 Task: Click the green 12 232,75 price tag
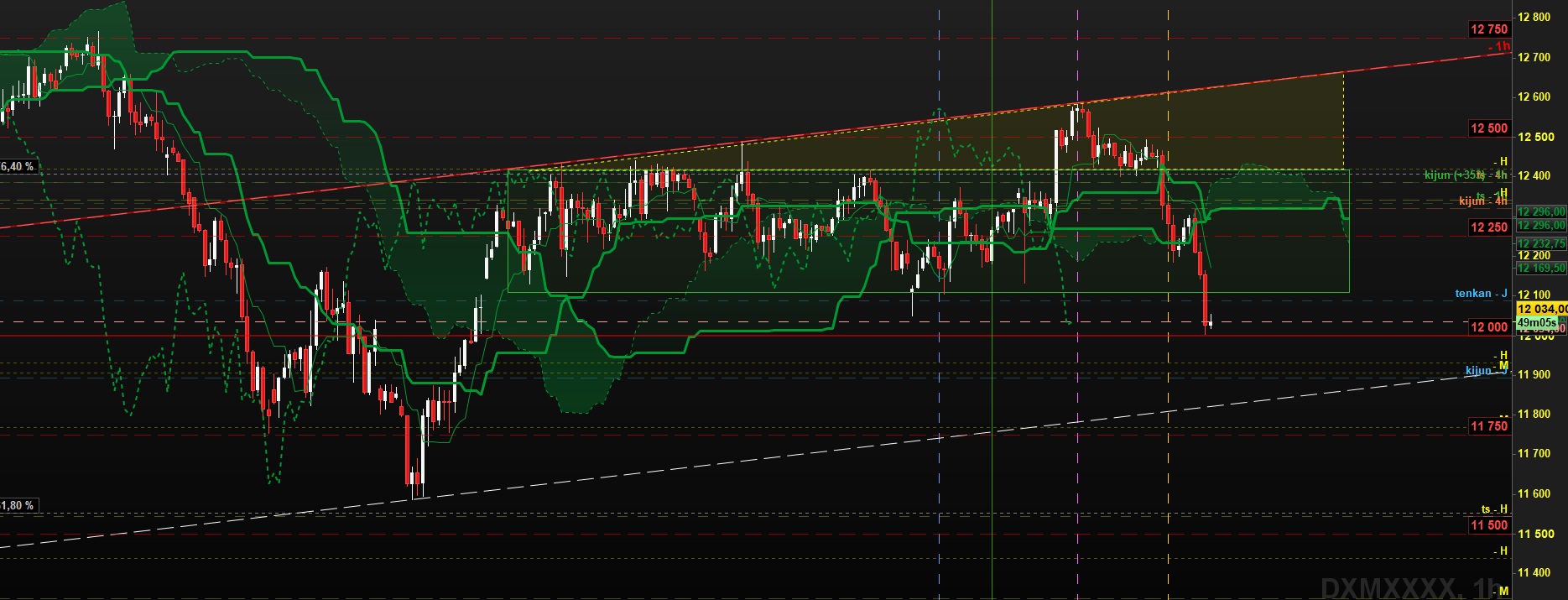pos(1541,243)
